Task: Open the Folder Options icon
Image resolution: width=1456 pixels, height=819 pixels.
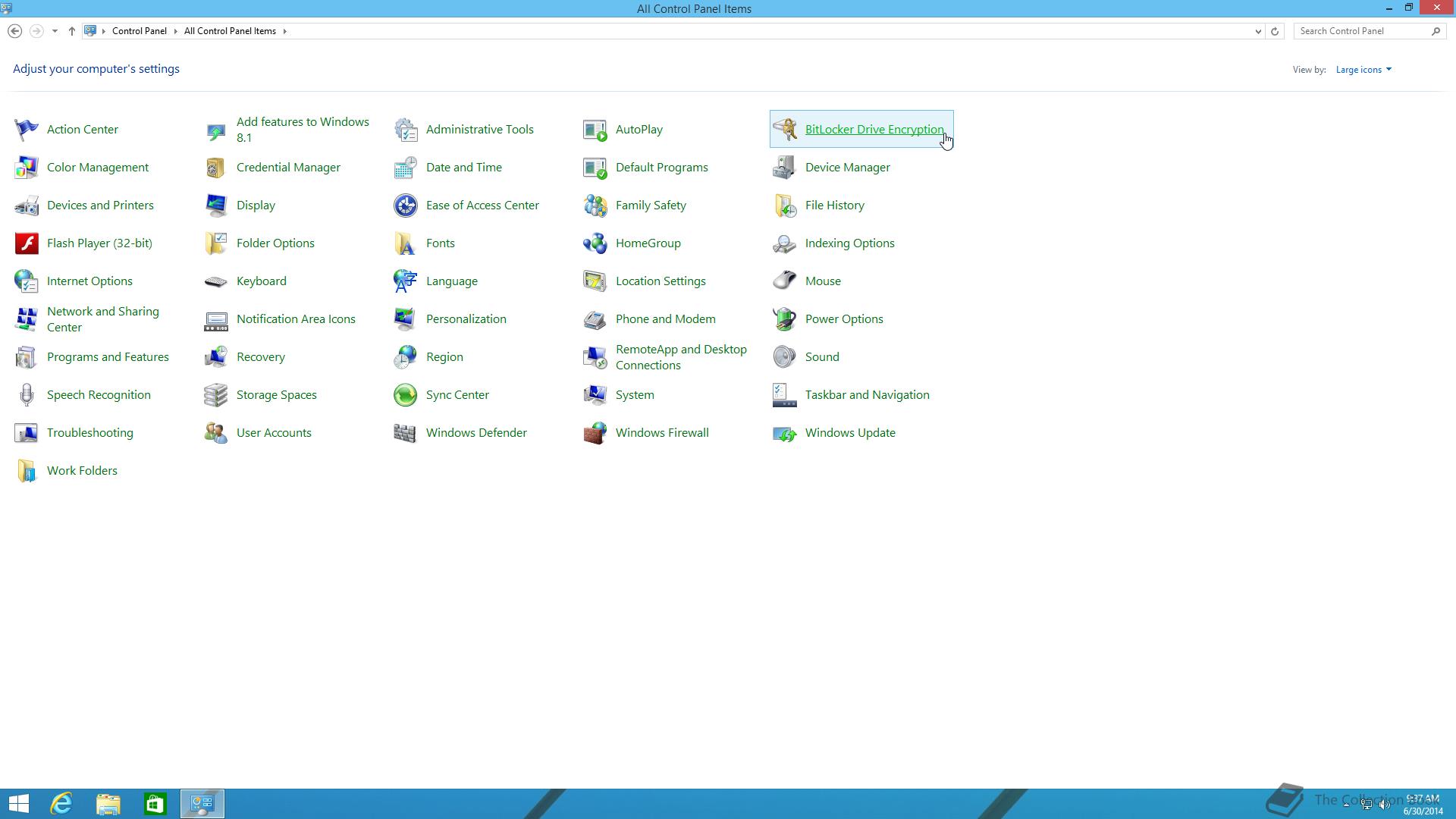Action: pyautogui.click(x=216, y=243)
